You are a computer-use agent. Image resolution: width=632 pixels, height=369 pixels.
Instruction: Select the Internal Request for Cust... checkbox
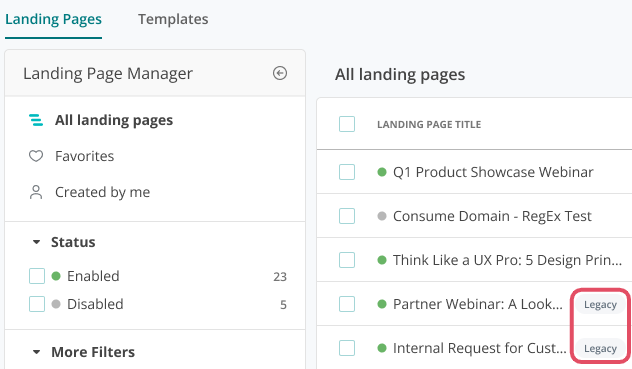[x=347, y=348]
